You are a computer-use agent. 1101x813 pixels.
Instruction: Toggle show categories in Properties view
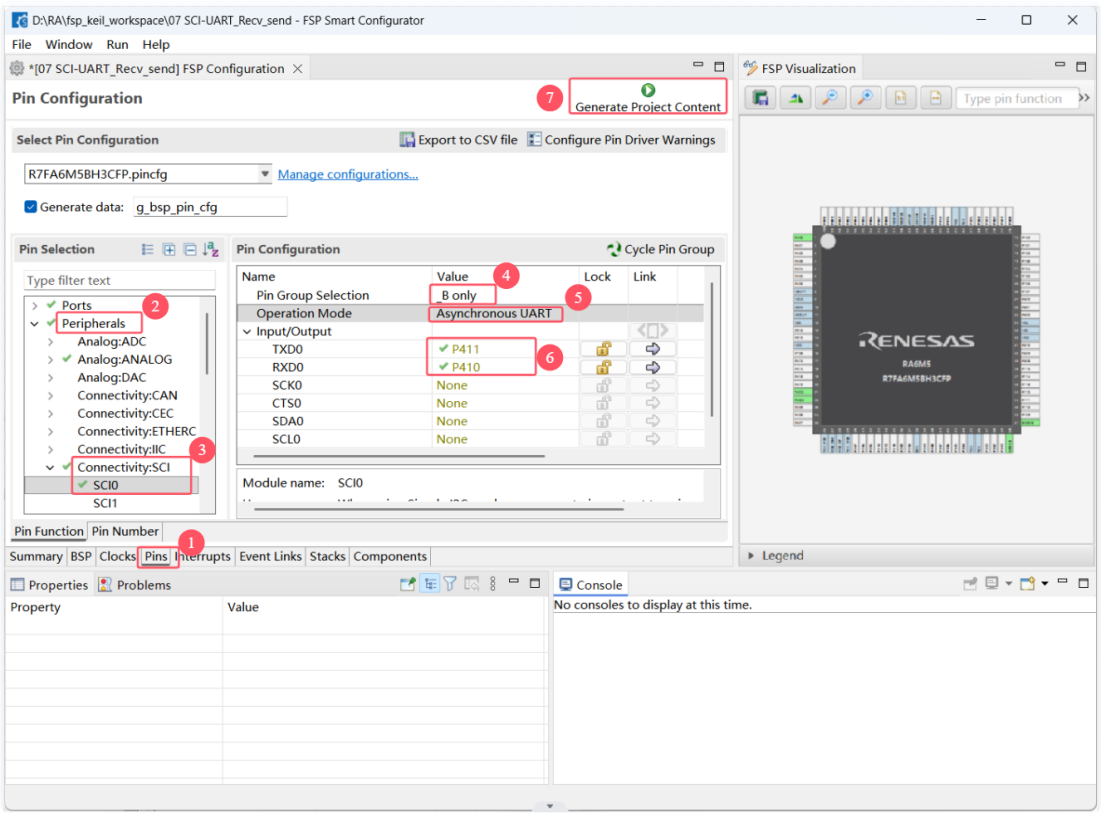430,583
